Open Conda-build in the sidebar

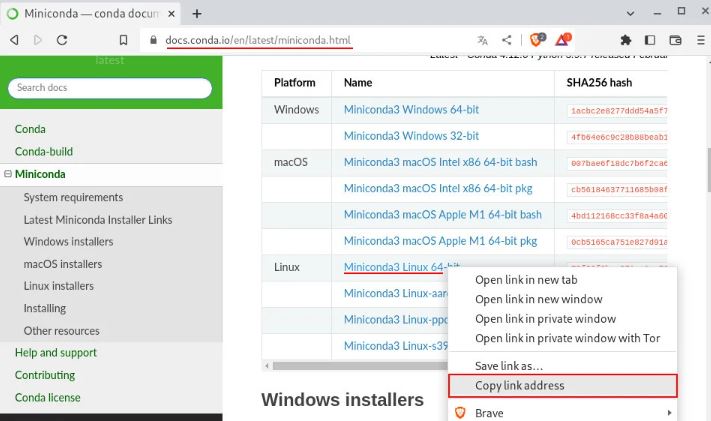click(x=44, y=151)
